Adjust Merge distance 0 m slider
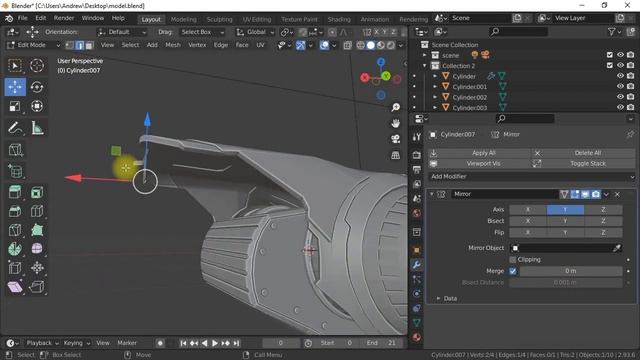 point(571,271)
